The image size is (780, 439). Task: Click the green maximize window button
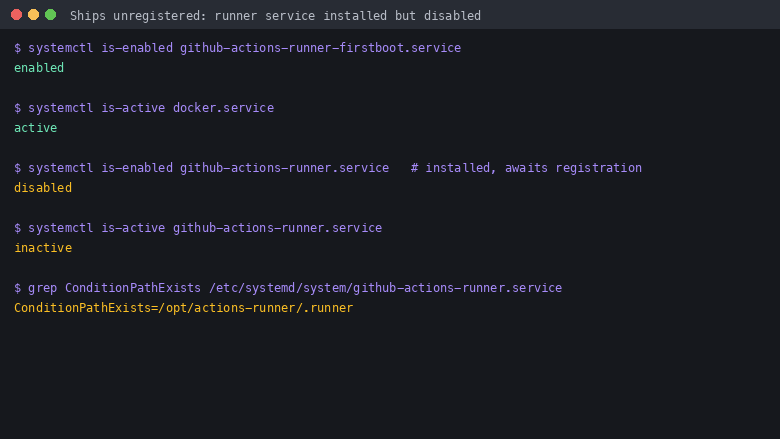[50, 15]
